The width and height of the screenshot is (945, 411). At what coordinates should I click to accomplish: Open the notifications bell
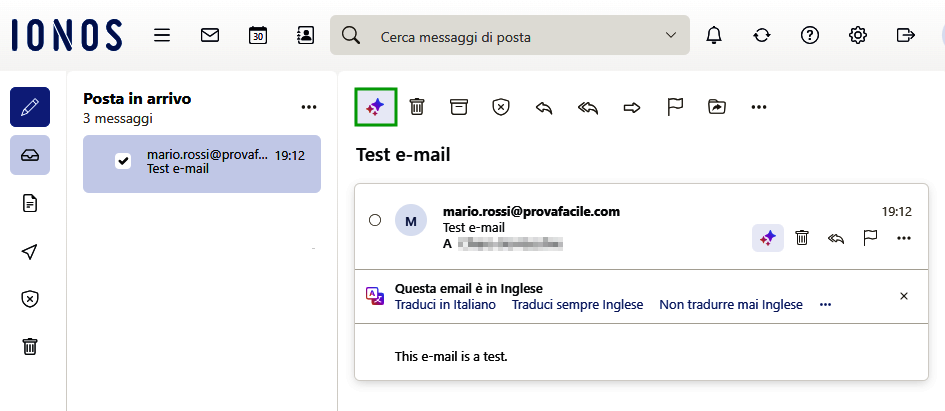point(714,35)
